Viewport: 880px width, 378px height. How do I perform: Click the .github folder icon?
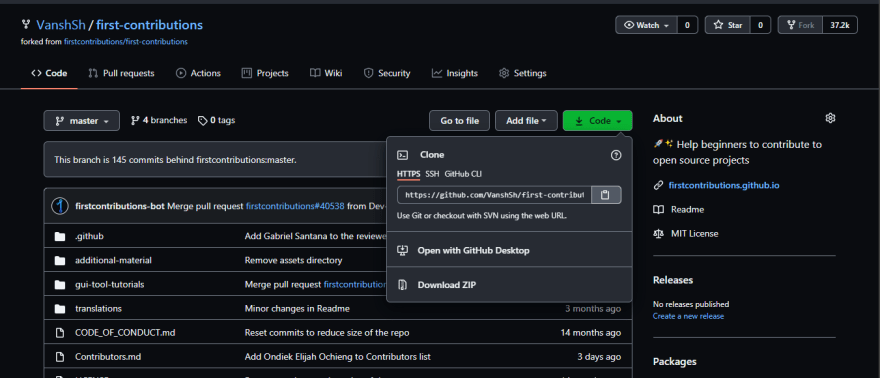60,237
